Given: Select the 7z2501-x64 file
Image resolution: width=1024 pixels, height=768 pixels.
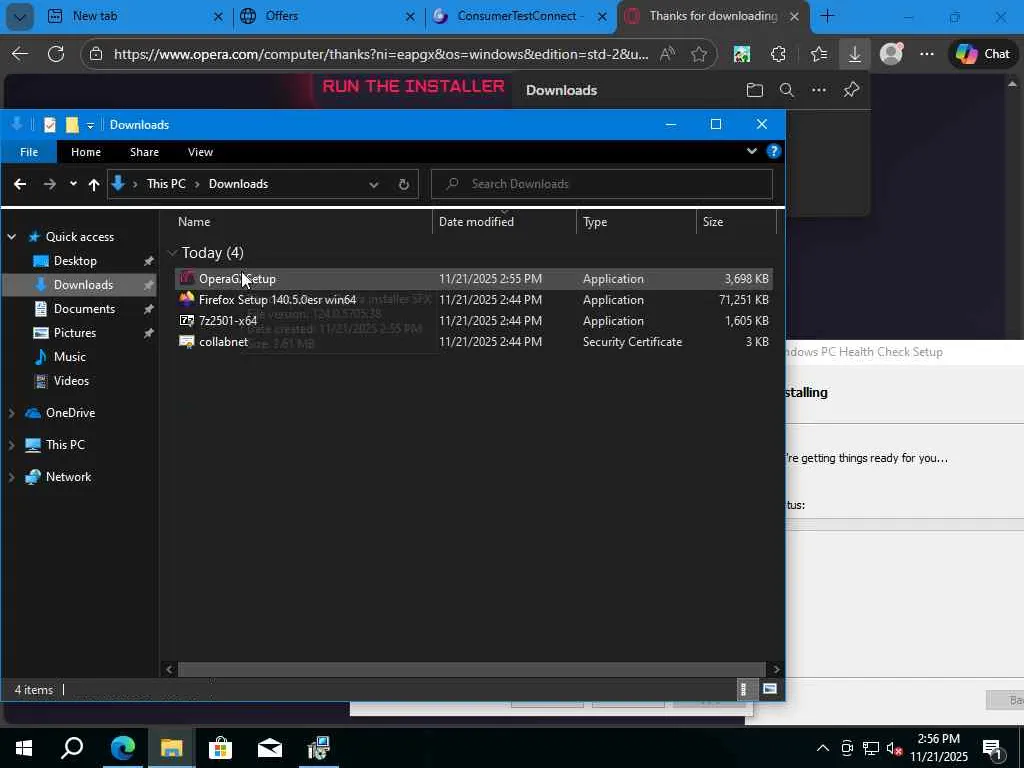Looking at the screenshot, I should 473,321.
